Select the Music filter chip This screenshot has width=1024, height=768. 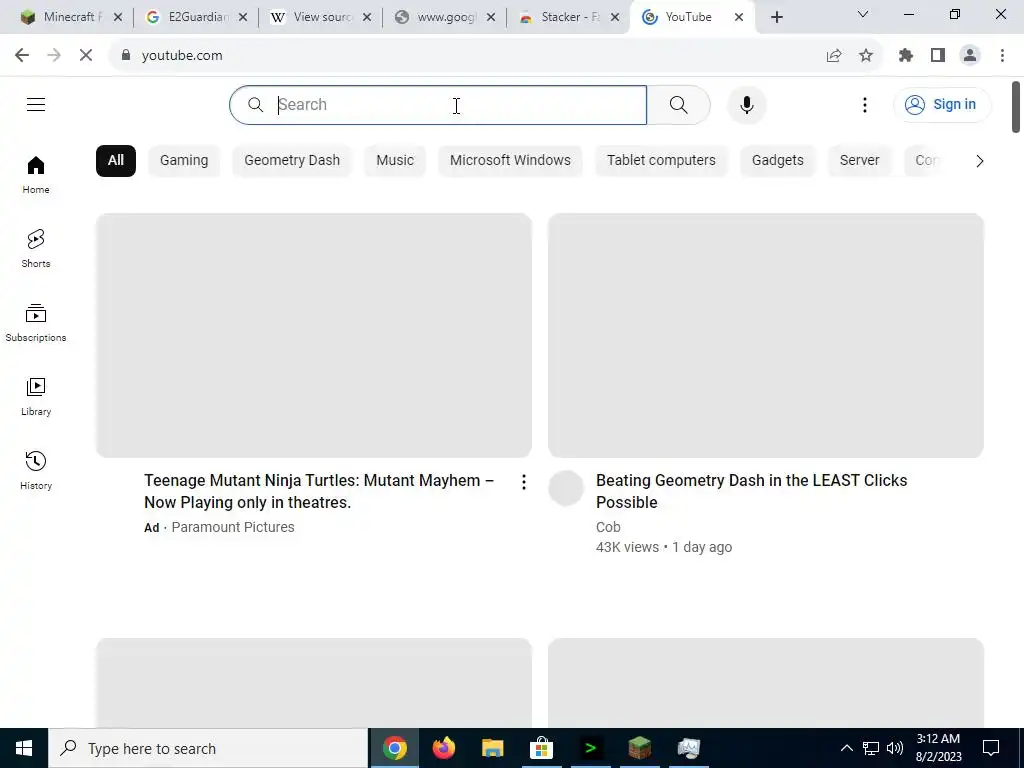tap(395, 161)
